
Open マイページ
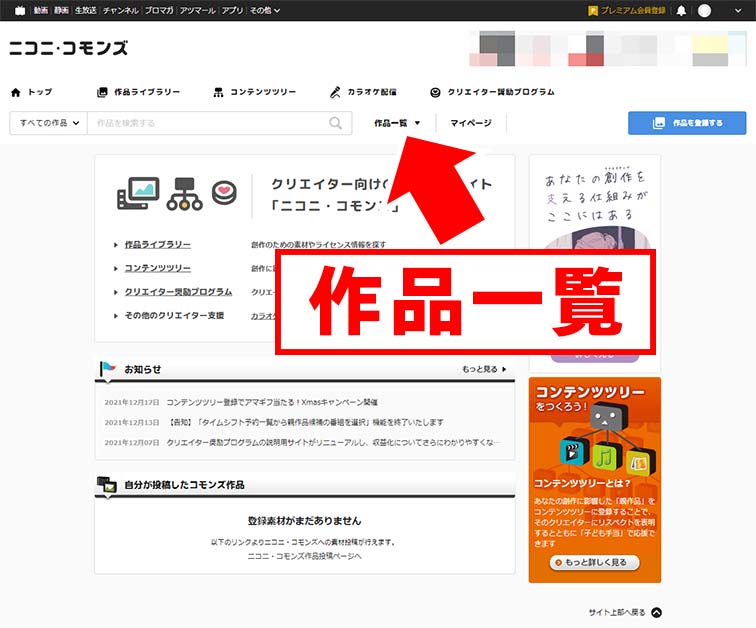471,123
